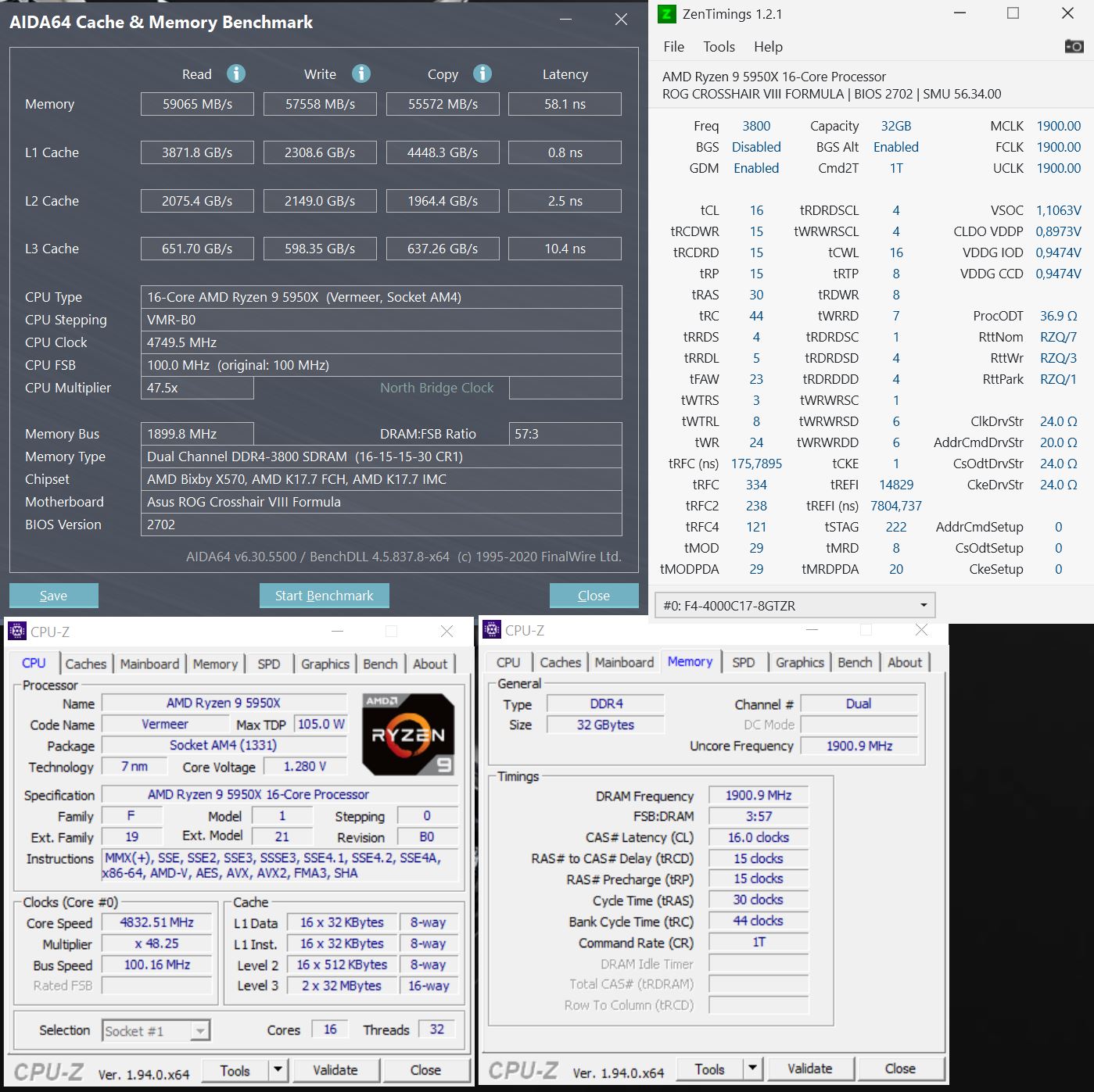Switch to SPD tab in left CPU-Z
The image size is (1094, 1092).
tap(269, 664)
